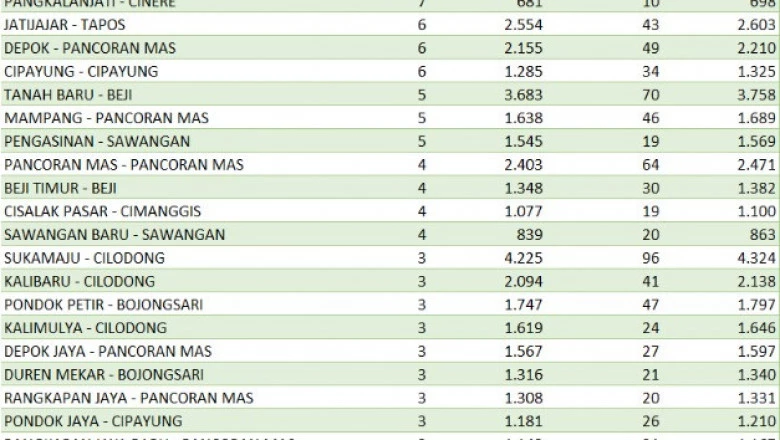Image resolution: width=780 pixels, height=440 pixels.
Task: Select the value "43" in Jatijajar row
Action: pos(651,24)
